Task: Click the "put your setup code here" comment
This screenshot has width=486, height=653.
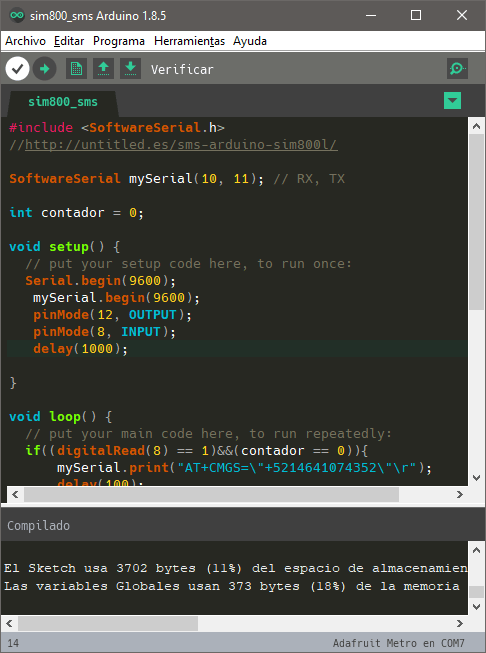Action: point(189,264)
